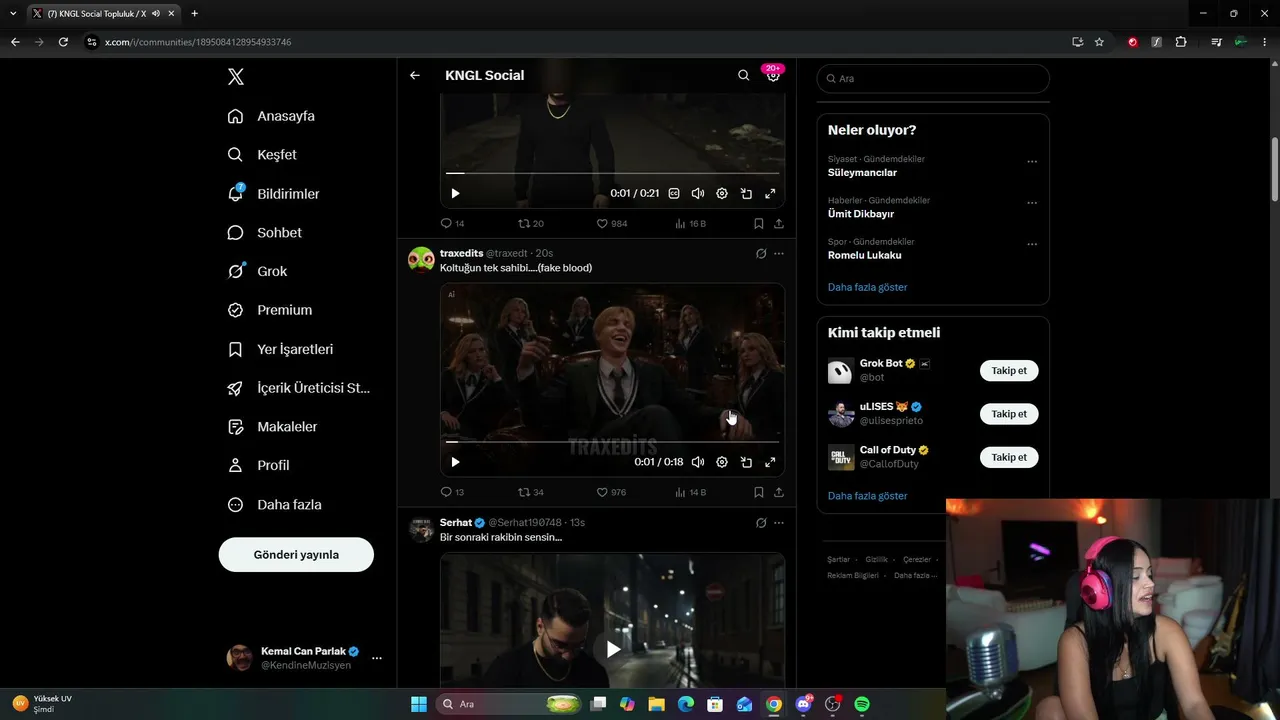The height and width of the screenshot is (720, 1280).
Task: Click Grok action icon on Serhat's post
Action: pyautogui.click(x=761, y=523)
